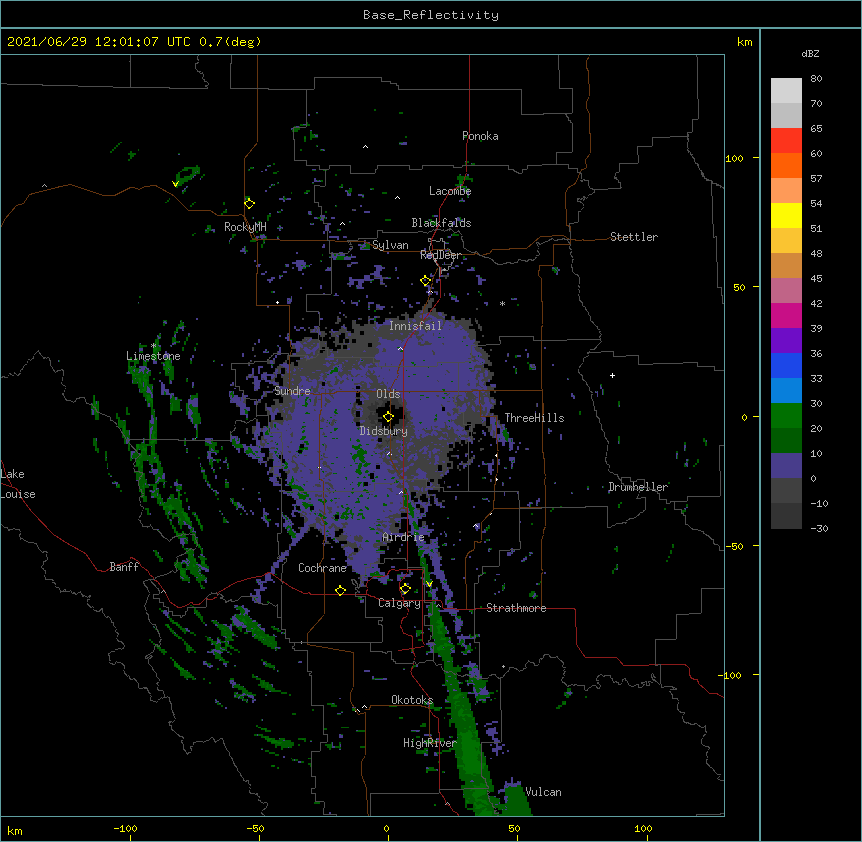Click the yellow diamond marker south of RedDeer
The height and width of the screenshot is (842, 862).
coord(426,281)
